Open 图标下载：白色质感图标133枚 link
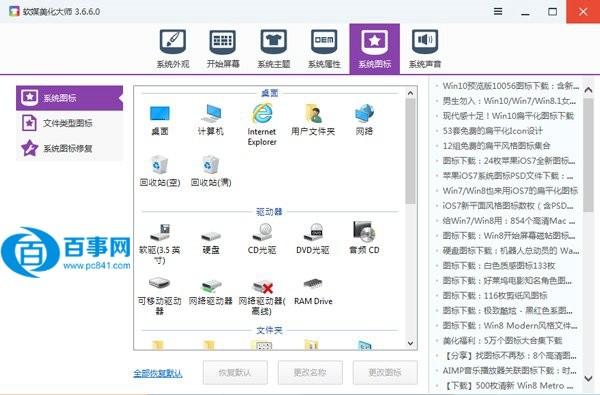600x395 pixels. (x=499, y=266)
